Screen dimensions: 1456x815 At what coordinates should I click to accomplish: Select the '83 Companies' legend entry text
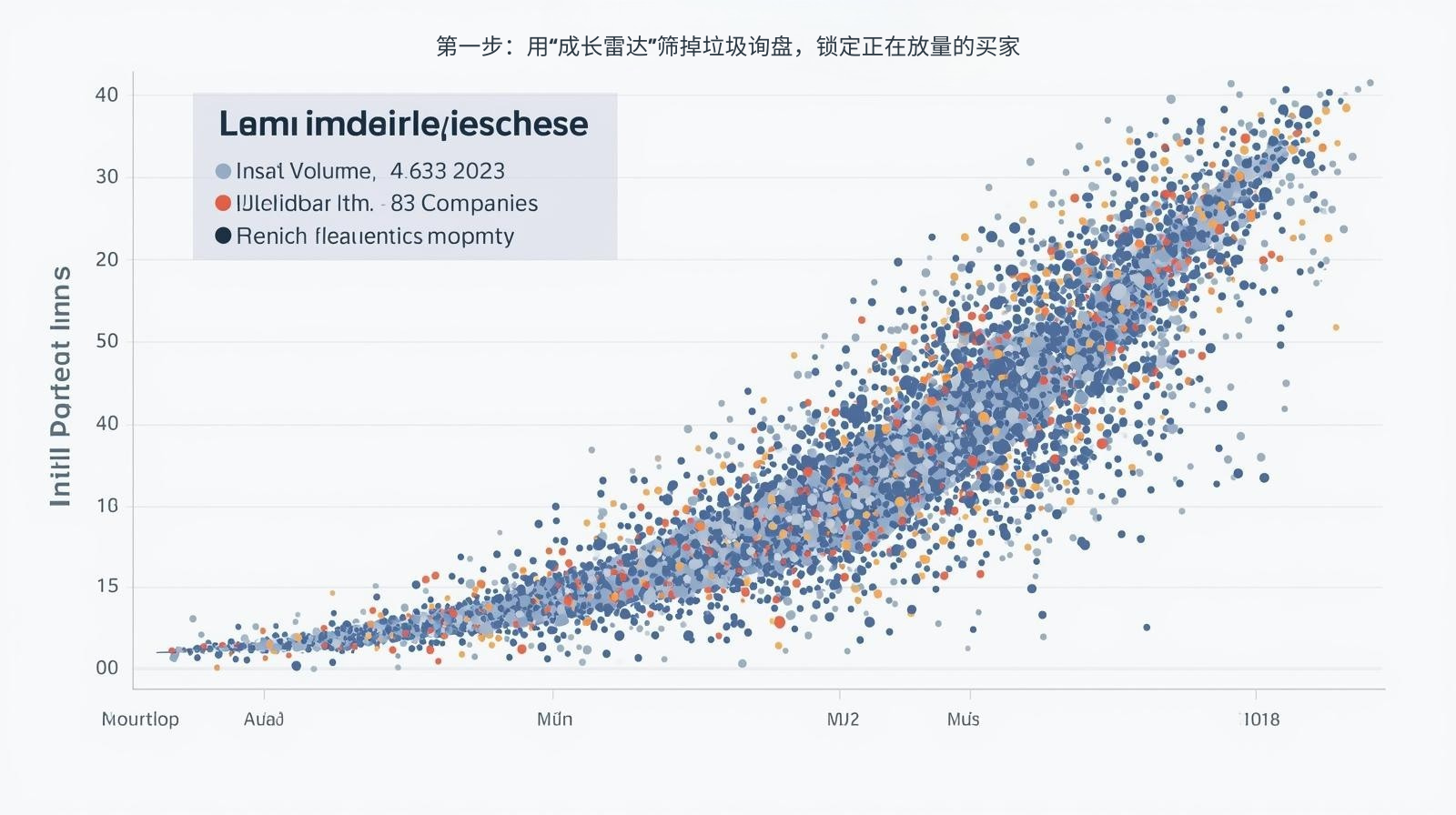tap(464, 203)
